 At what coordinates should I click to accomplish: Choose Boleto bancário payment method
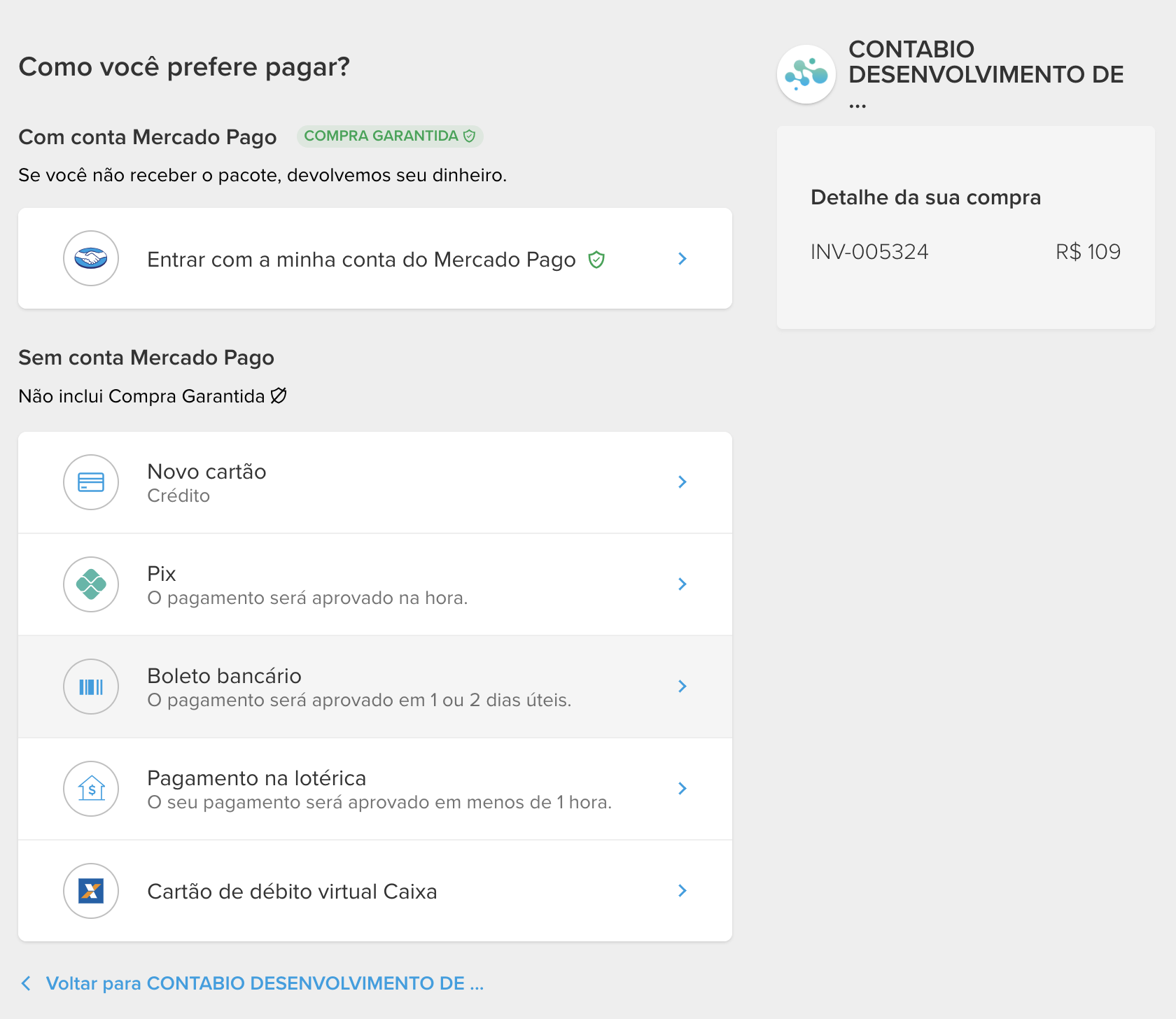tap(375, 687)
